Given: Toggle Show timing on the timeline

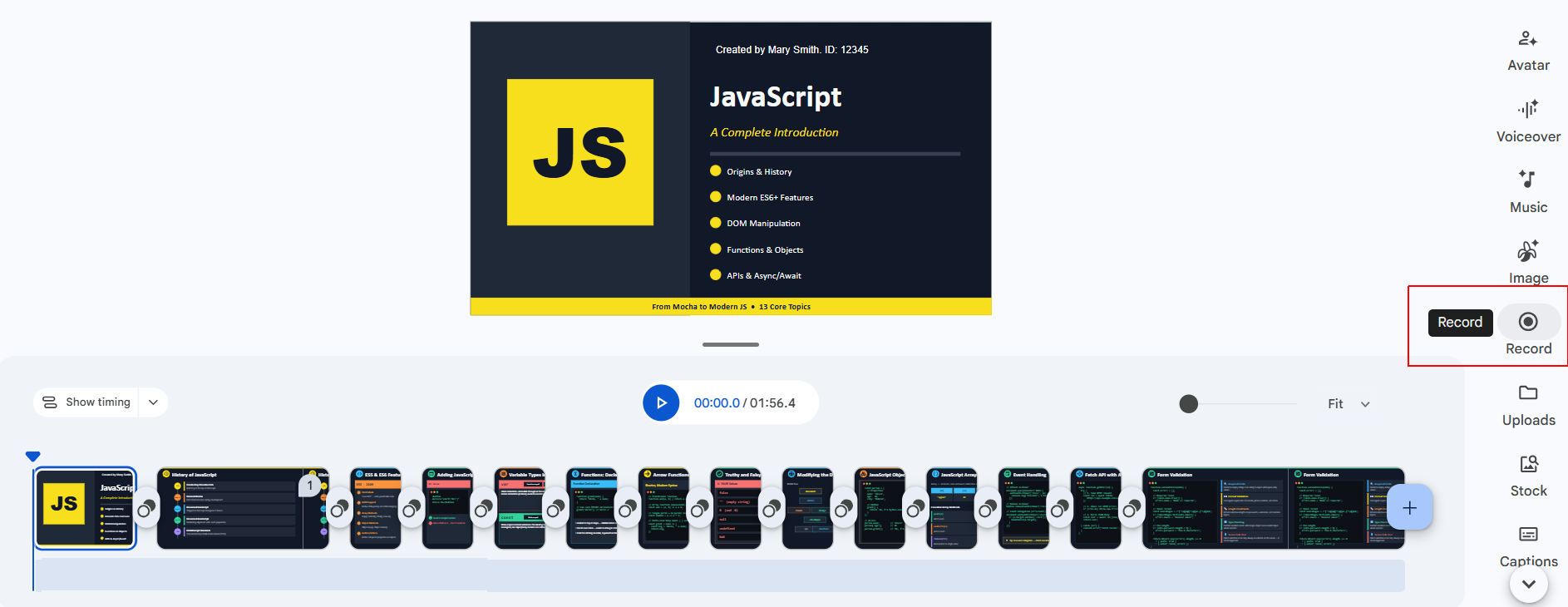Looking at the screenshot, I should tap(87, 402).
